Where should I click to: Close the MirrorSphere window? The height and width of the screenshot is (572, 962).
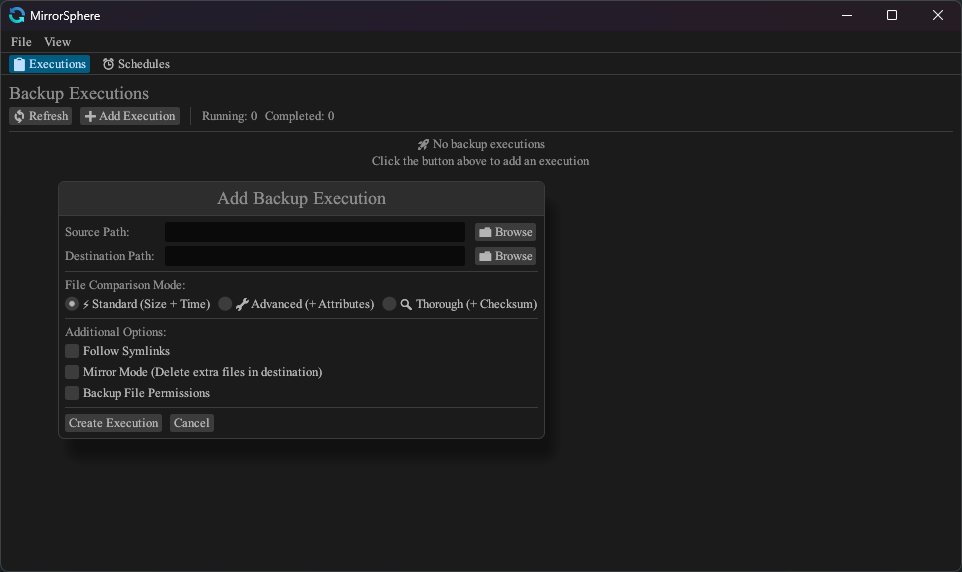(x=937, y=15)
